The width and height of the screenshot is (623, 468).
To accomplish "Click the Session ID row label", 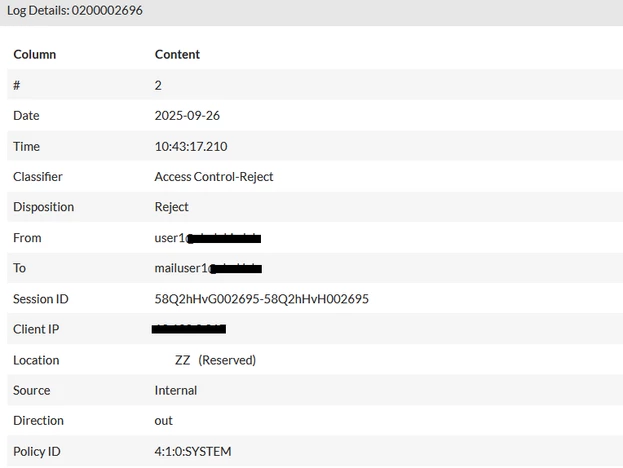I will (41, 299).
